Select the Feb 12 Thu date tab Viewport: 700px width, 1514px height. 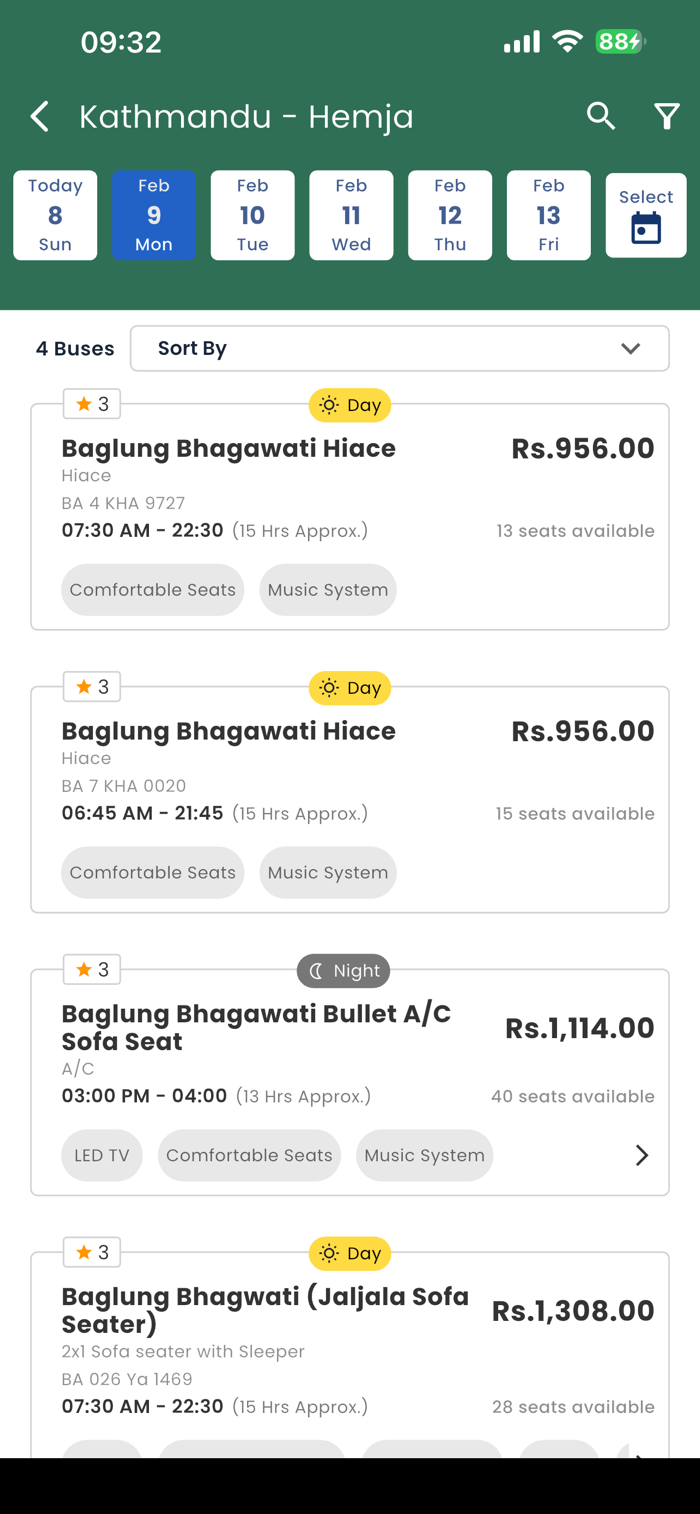[450, 215]
